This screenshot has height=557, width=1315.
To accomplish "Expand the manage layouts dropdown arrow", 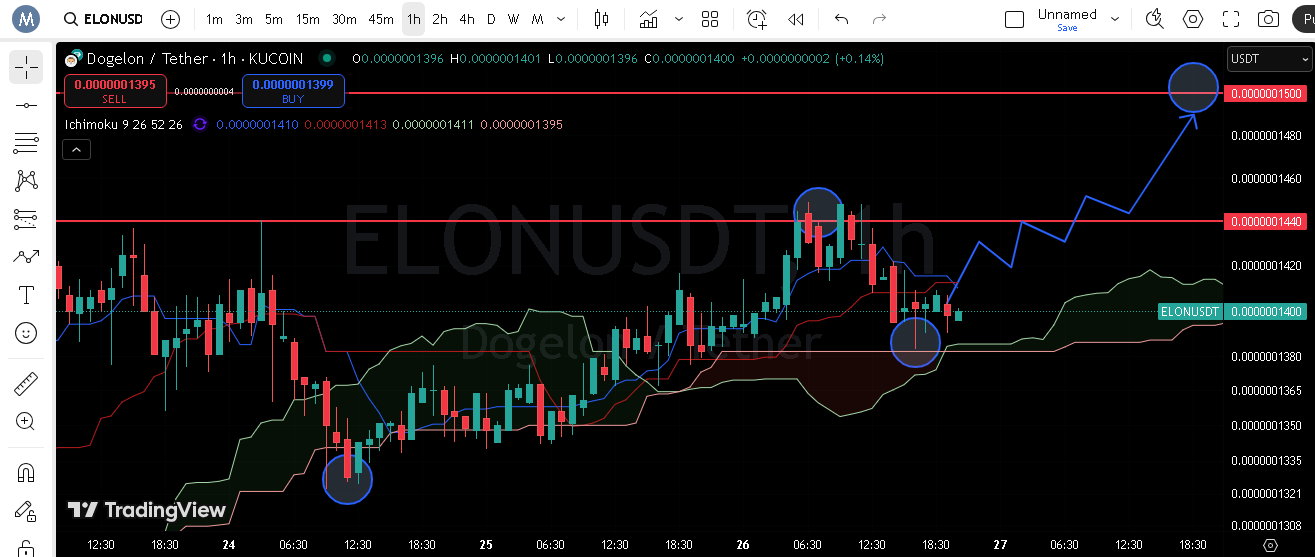I will click(x=1115, y=19).
